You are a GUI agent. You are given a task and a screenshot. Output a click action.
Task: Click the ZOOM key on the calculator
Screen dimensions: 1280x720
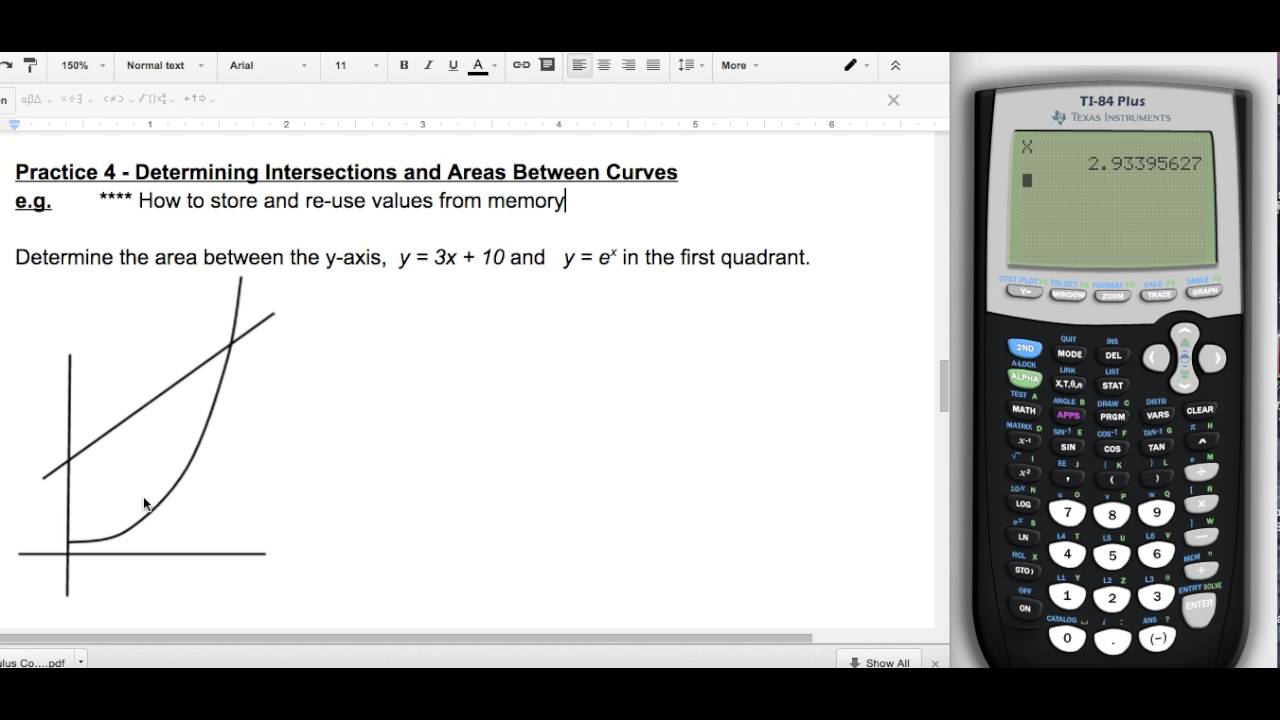(1112, 296)
